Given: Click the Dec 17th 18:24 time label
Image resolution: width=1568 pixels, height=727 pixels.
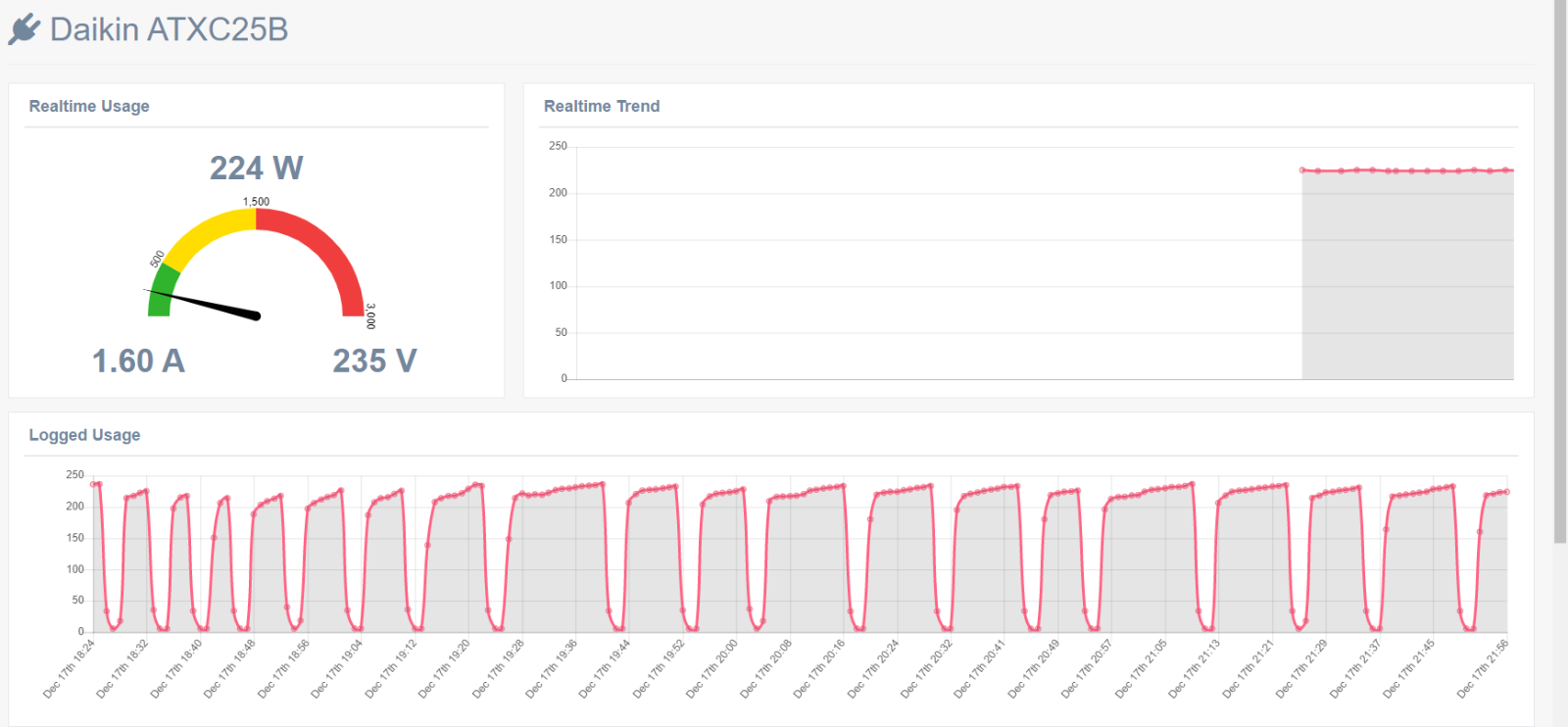Looking at the screenshot, I should tap(69, 669).
